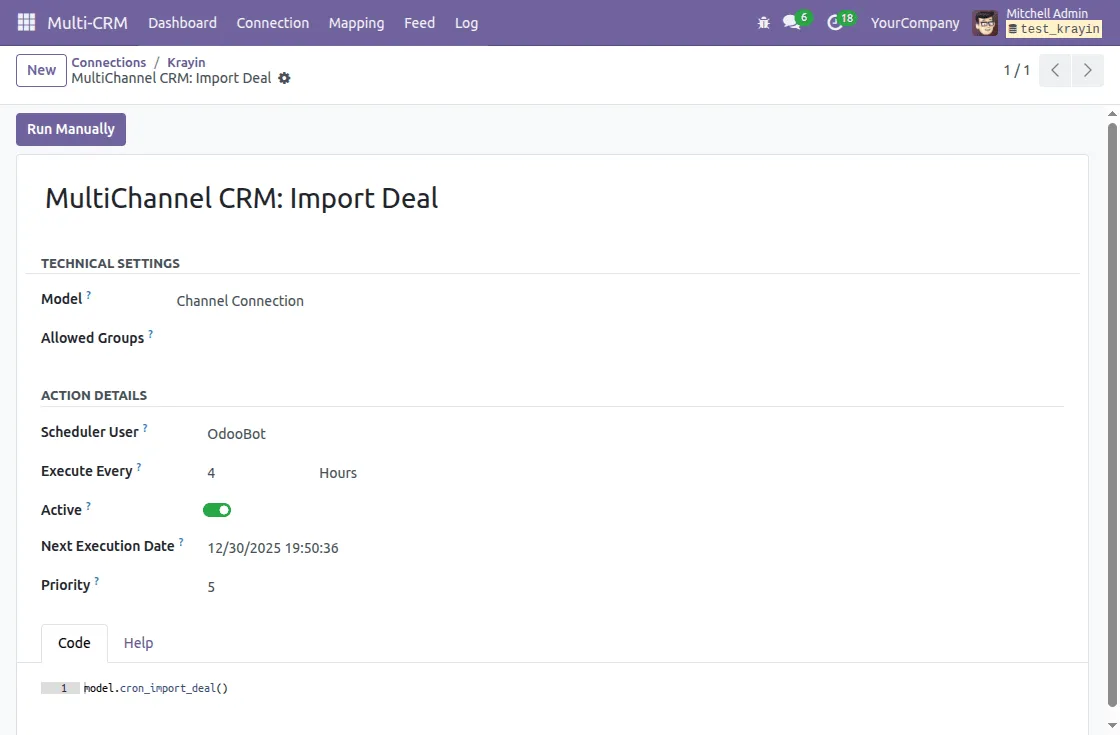Click the test_krayin database badge
1120x735 pixels.
[x=1053, y=29]
